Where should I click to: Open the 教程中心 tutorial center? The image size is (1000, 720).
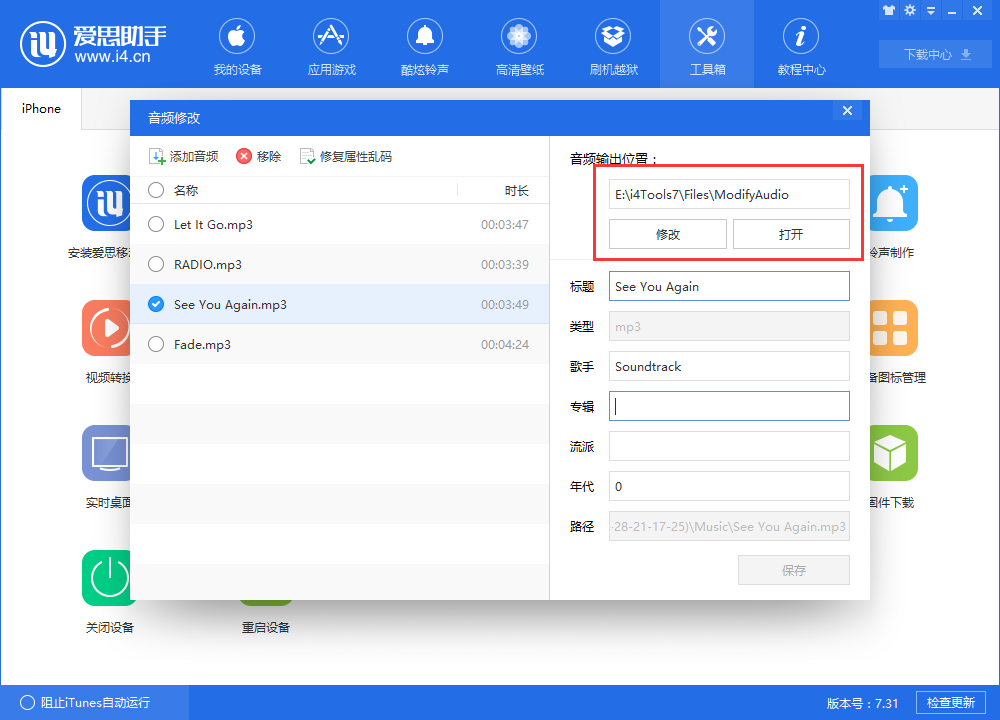pyautogui.click(x=801, y=45)
